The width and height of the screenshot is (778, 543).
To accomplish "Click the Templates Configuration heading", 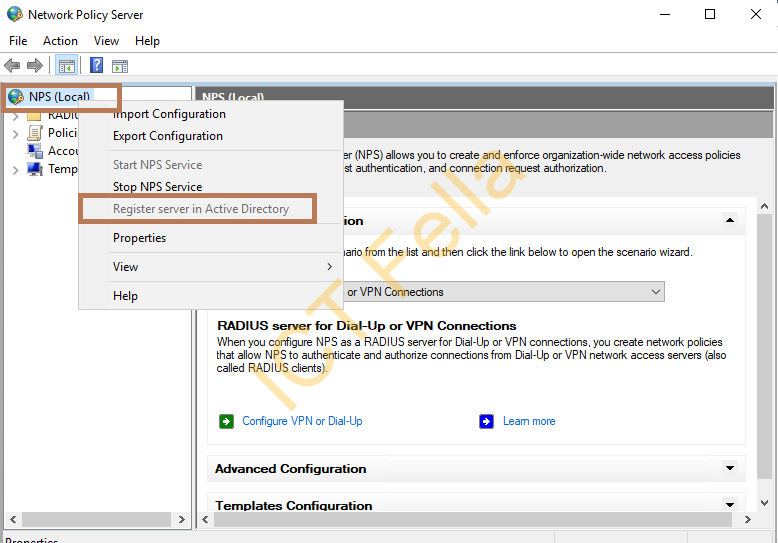I will coord(293,505).
